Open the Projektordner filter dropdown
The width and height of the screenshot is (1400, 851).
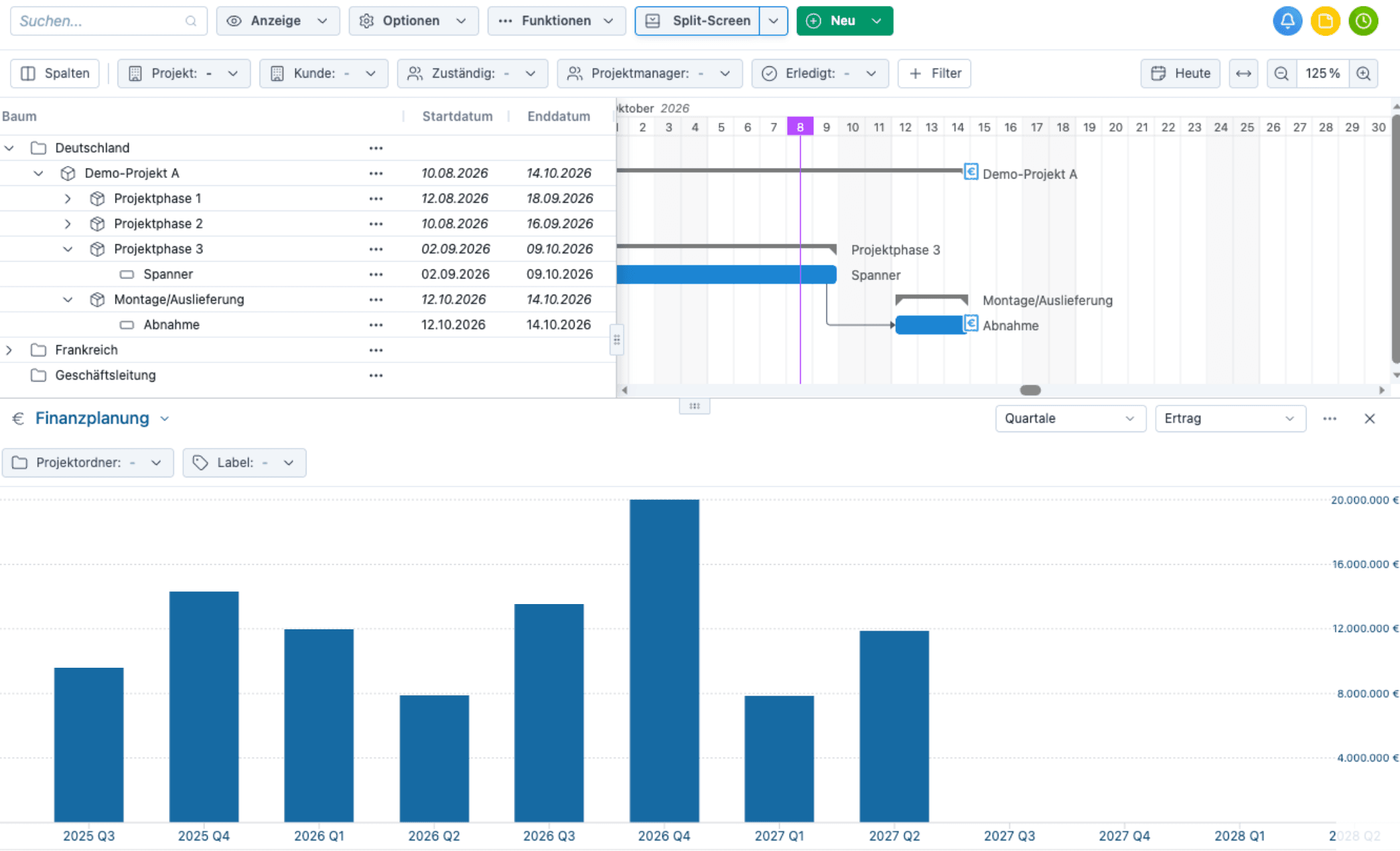[x=88, y=463]
